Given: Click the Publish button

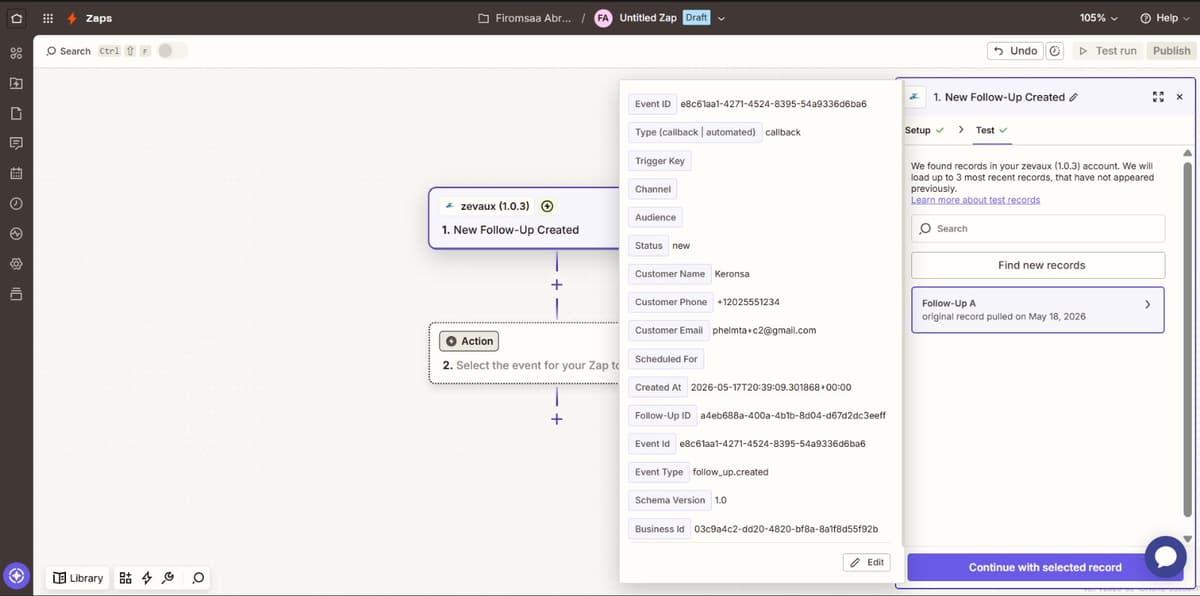Looking at the screenshot, I should 1171,51.
